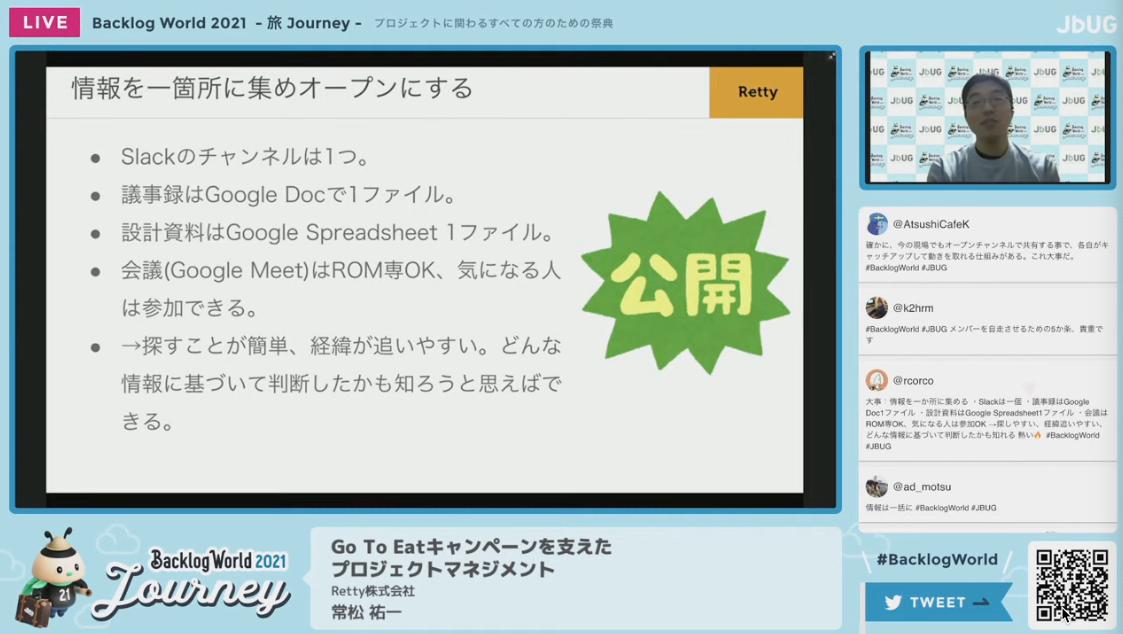Click @k2hrm avatar
Screen dimensions: 1123x634
[x=877, y=308]
